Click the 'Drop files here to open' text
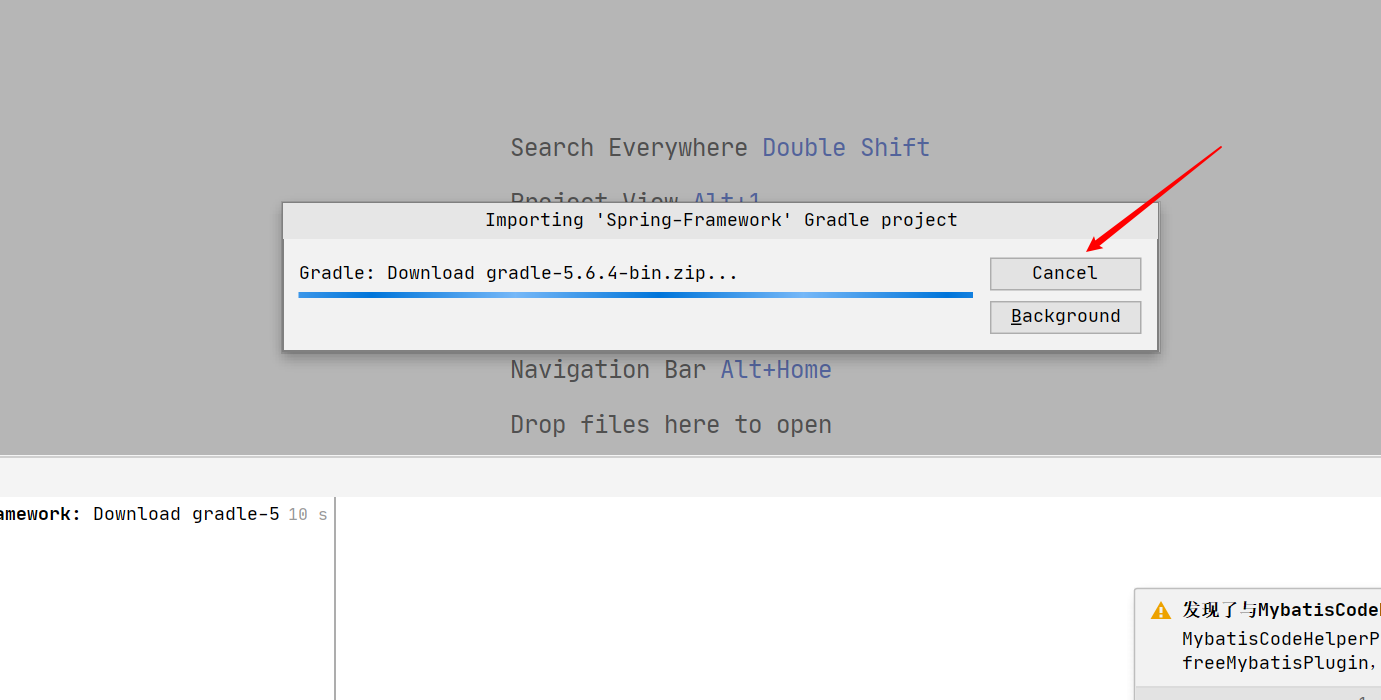The image size is (1381, 700). 671,425
